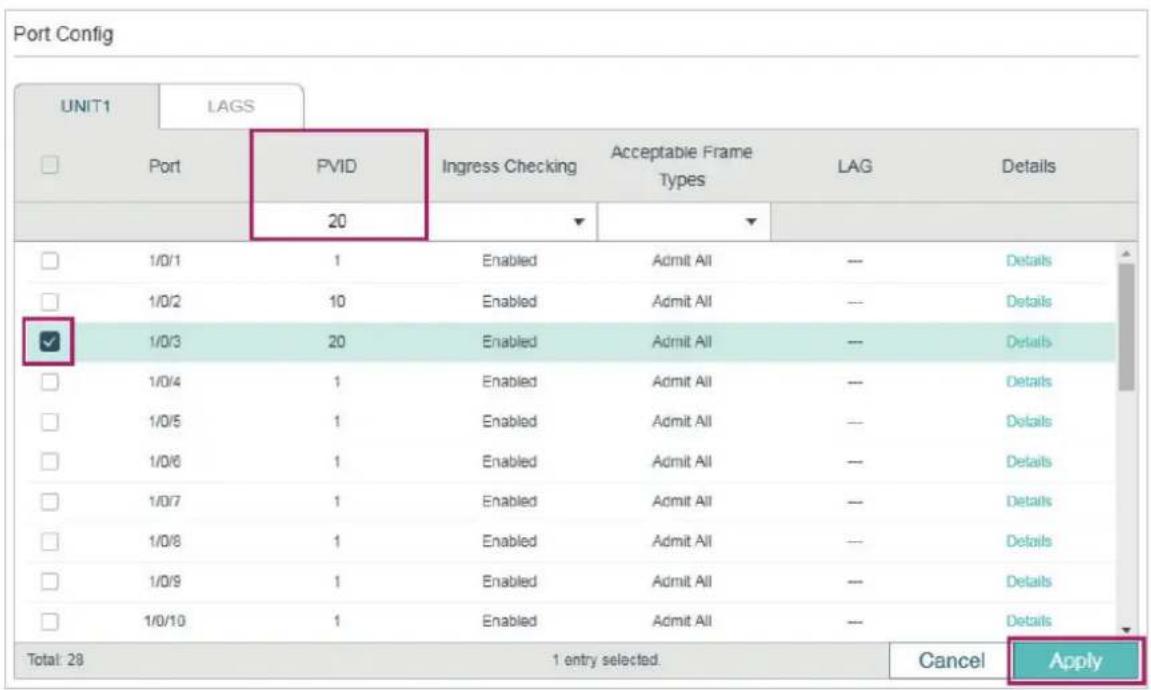Open Details link for port 1/0/3
Viewport: 1151px width, 690px height.
pos(1028,341)
